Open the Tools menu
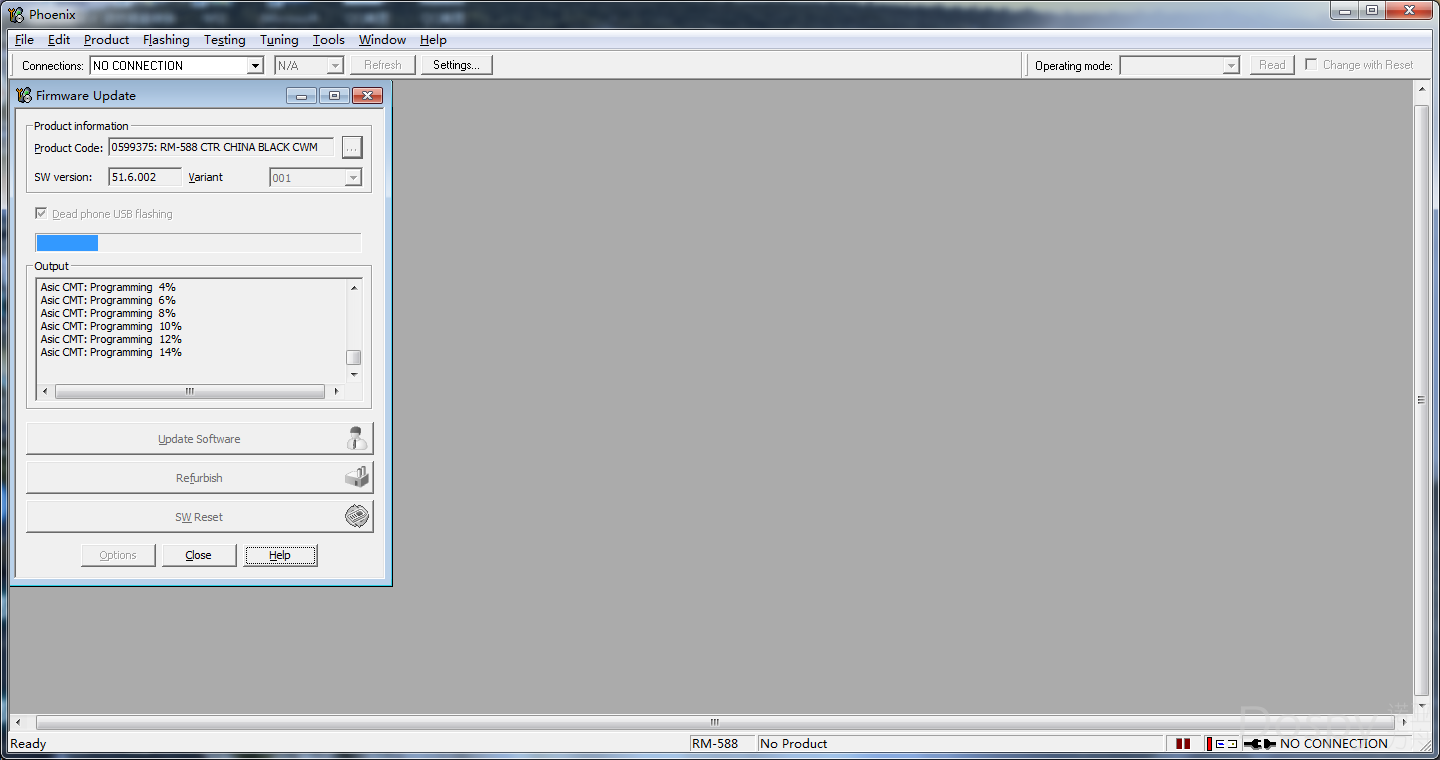Image resolution: width=1440 pixels, height=760 pixels. tap(328, 40)
